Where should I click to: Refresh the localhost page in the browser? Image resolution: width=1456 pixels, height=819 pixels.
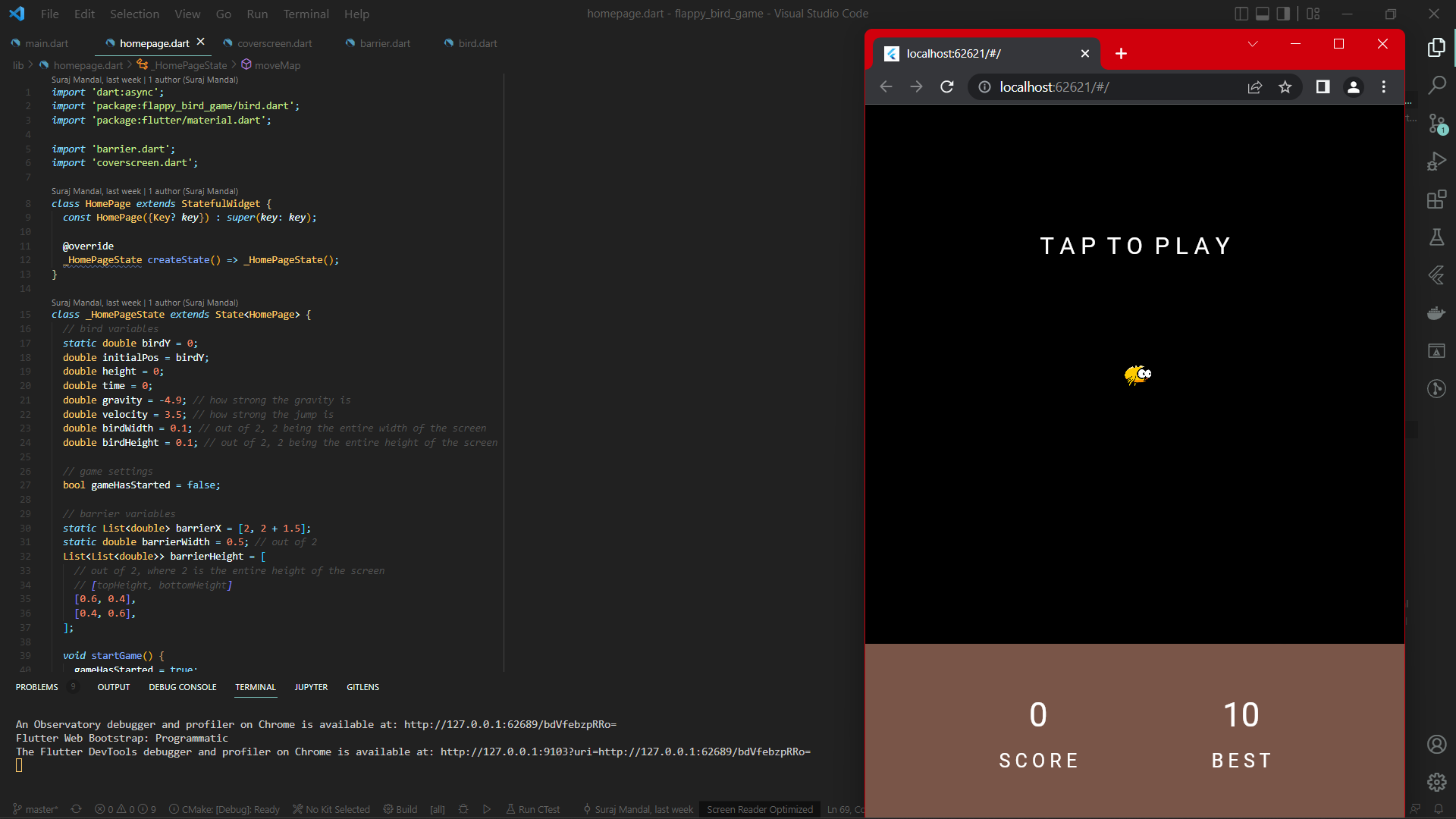pyautogui.click(x=947, y=86)
